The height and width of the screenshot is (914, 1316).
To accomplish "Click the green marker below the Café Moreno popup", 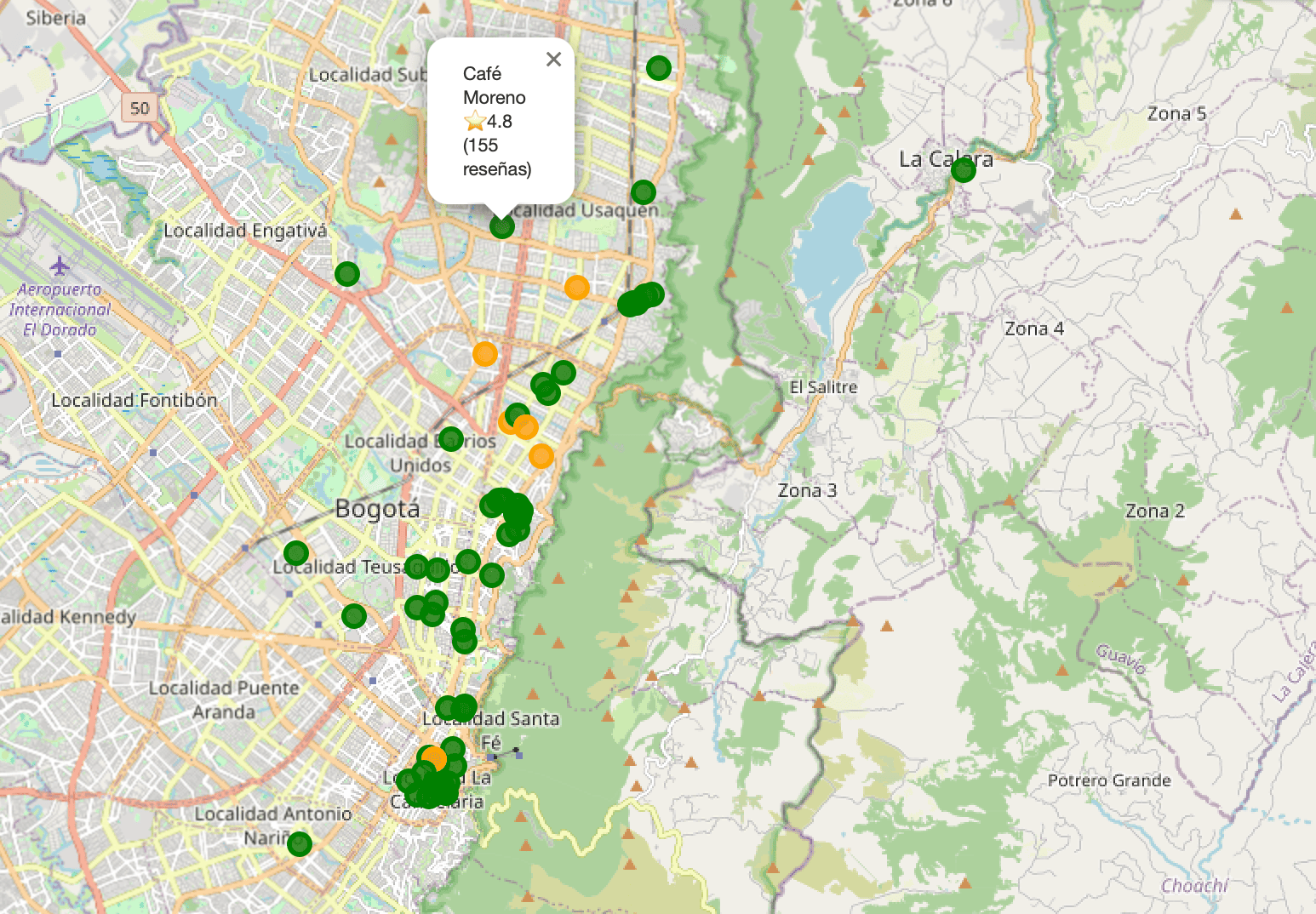I will click(x=502, y=226).
